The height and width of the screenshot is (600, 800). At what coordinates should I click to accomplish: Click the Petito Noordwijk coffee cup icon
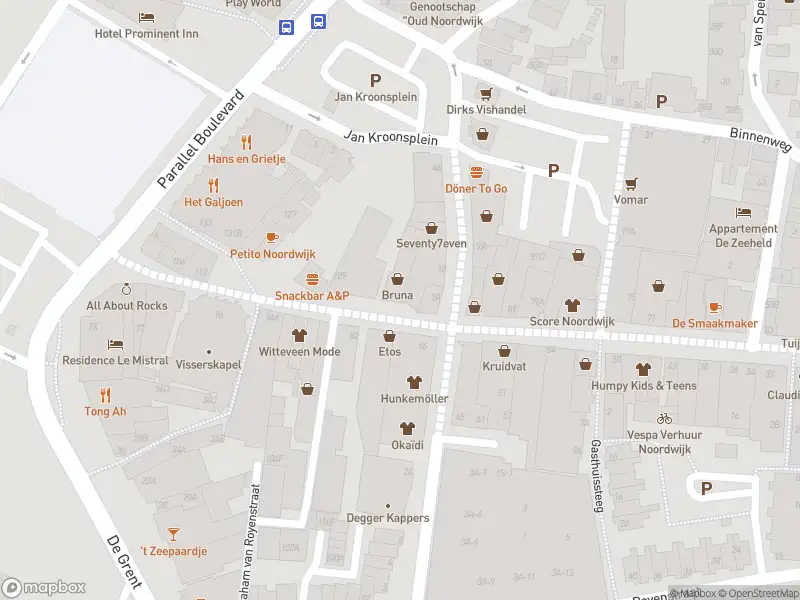point(271,237)
